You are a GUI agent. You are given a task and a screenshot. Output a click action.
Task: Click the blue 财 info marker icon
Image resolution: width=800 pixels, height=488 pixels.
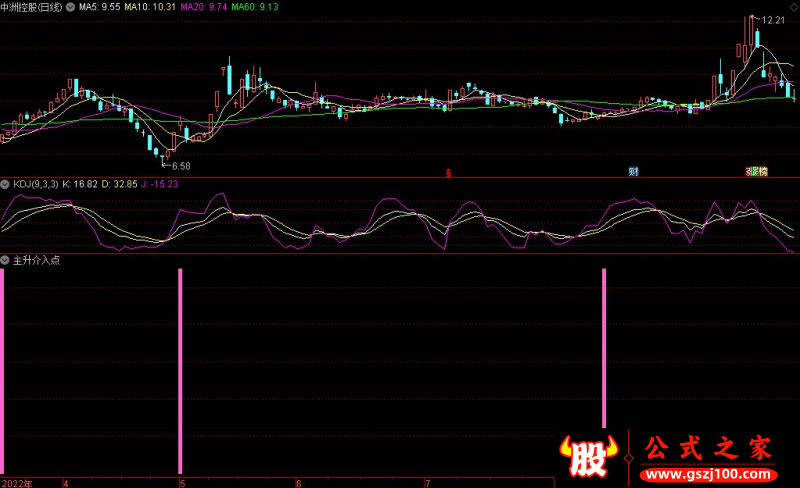(x=633, y=172)
